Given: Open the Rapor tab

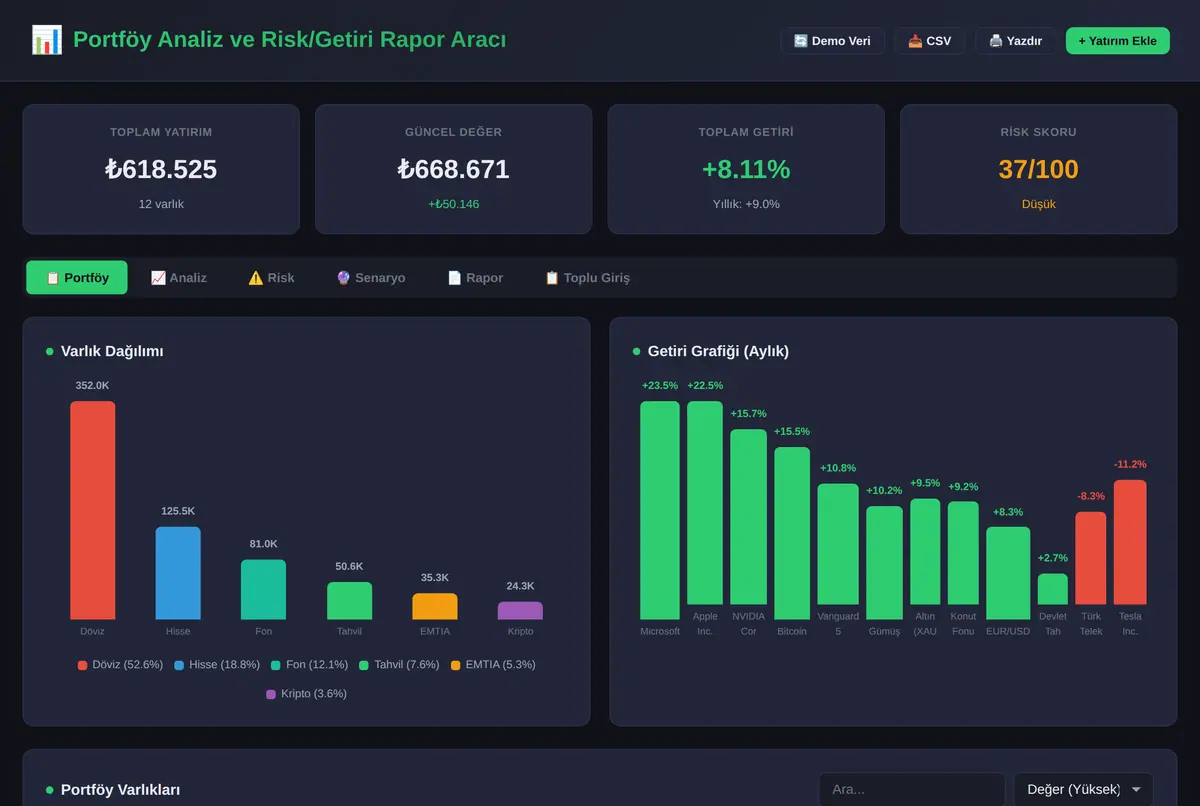Looking at the screenshot, I should click(475, 278).
